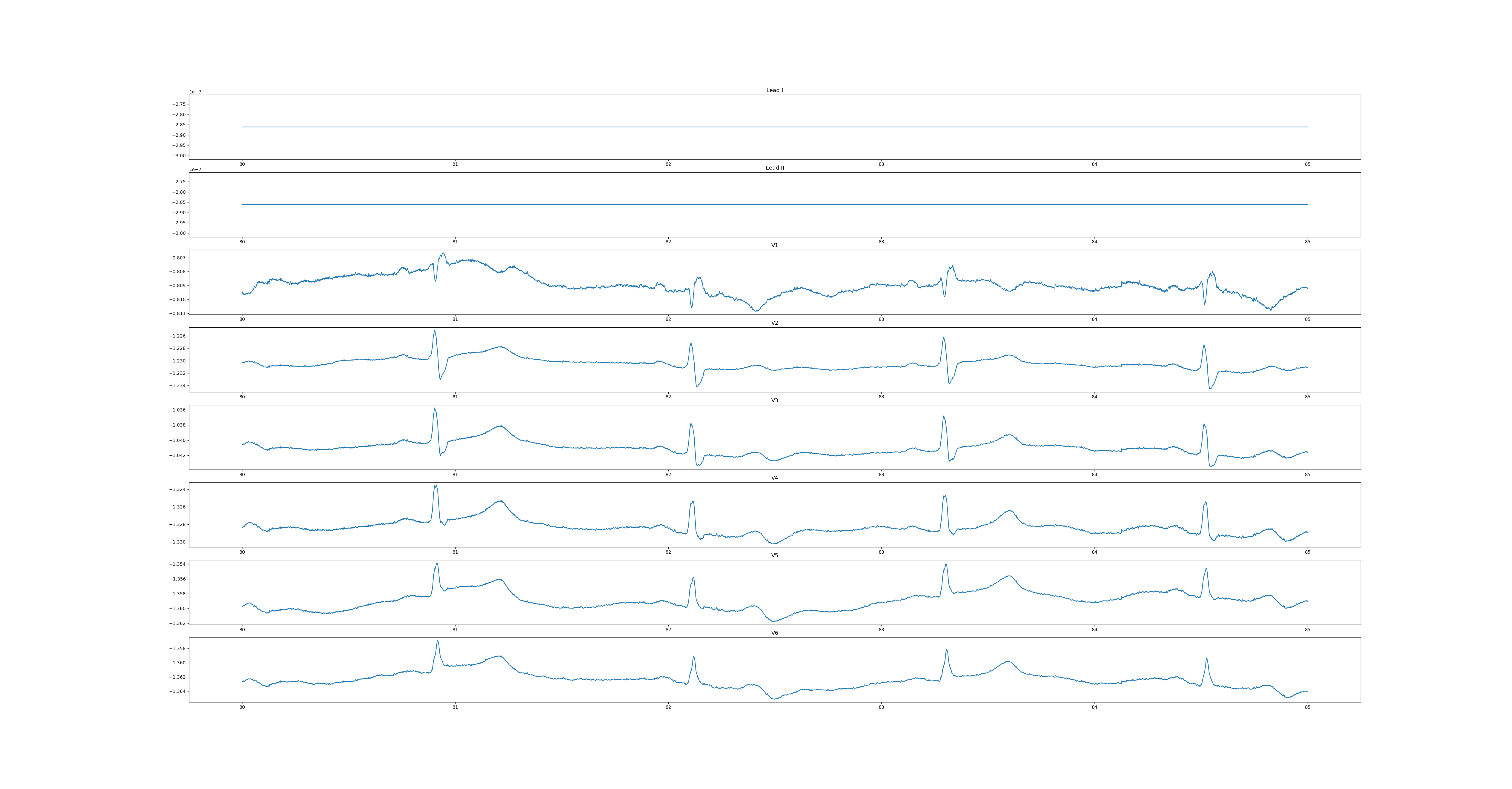Click the −1.324 y-axis tick of V4 plot
The width and height of the screenshot is (1512, 789).
pos(178,489)
